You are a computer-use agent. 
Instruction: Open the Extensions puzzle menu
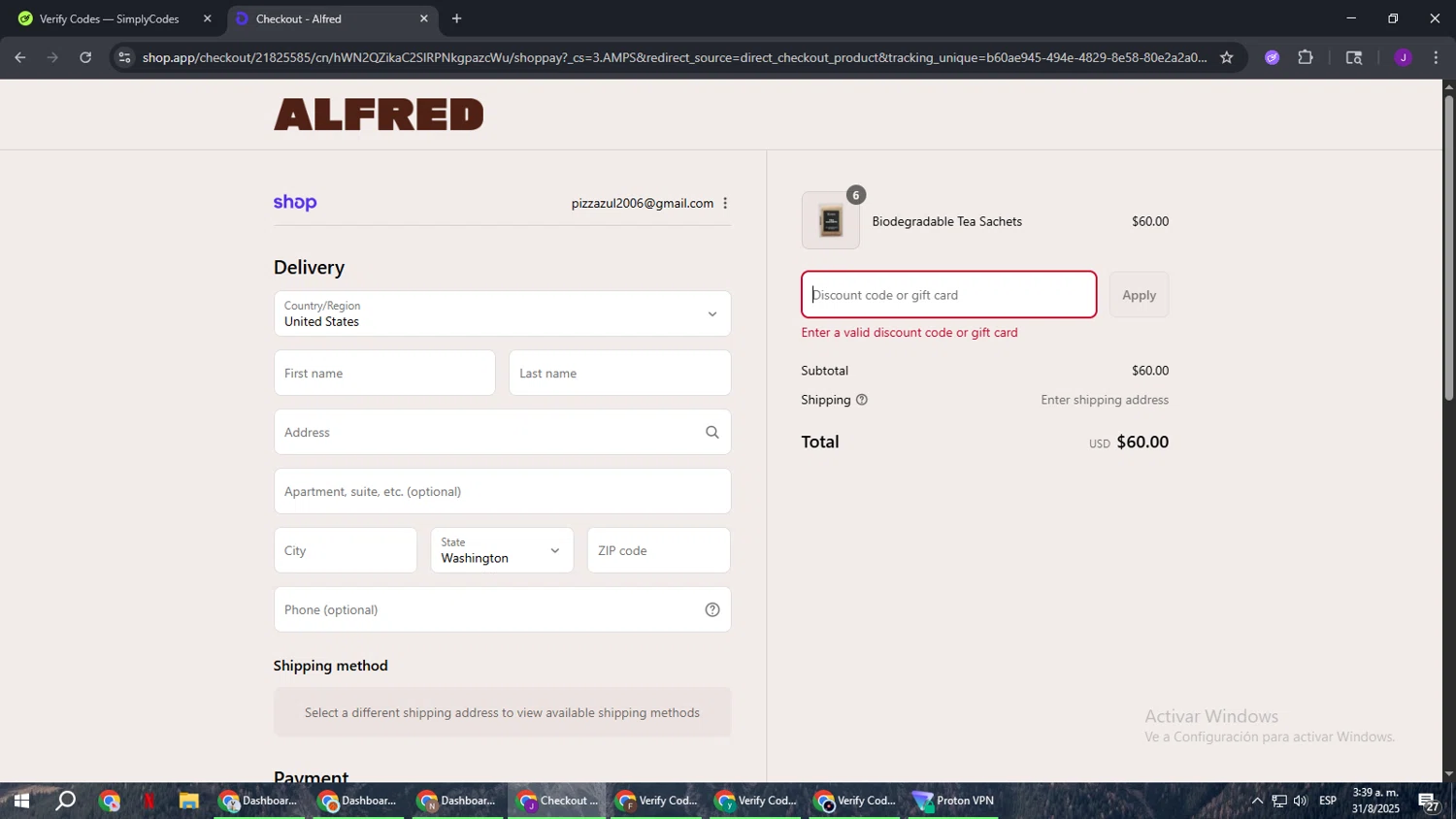(x=1306, y=57)
